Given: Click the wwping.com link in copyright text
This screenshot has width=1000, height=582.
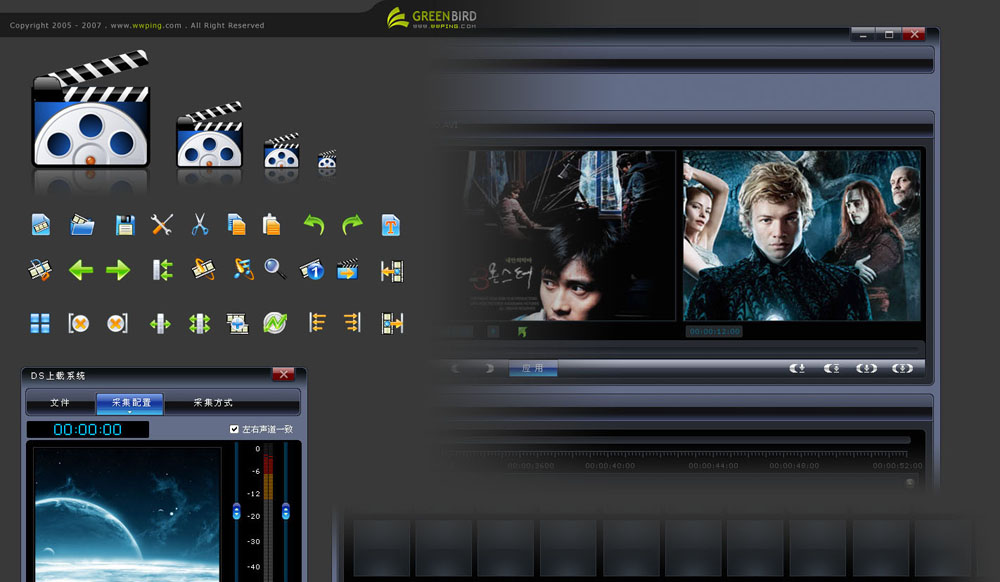Looking at the screenshot, I should (x=147, y=25).
